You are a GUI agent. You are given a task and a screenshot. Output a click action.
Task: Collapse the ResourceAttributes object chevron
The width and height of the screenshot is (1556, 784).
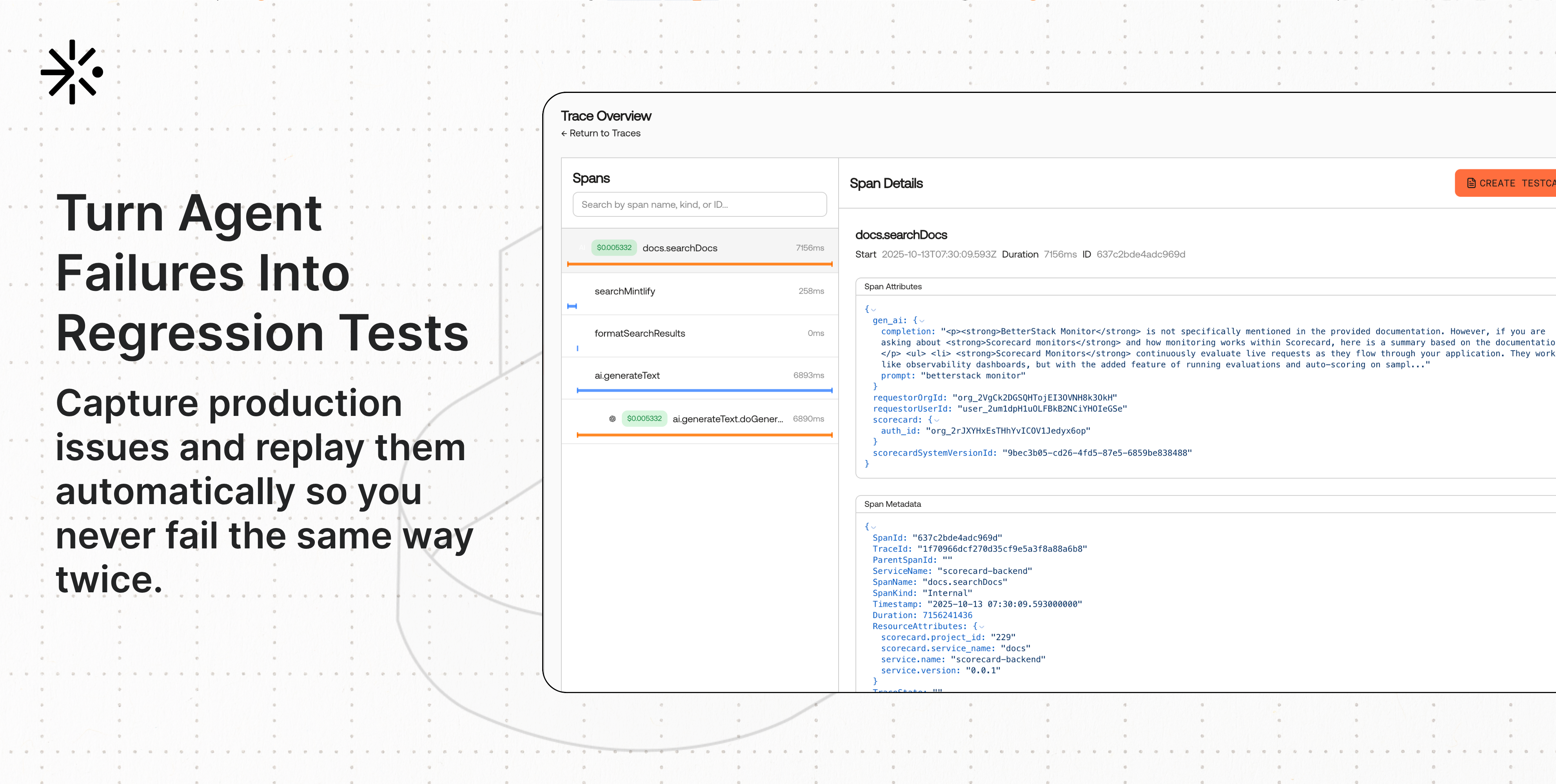click(x=982, y=627)
